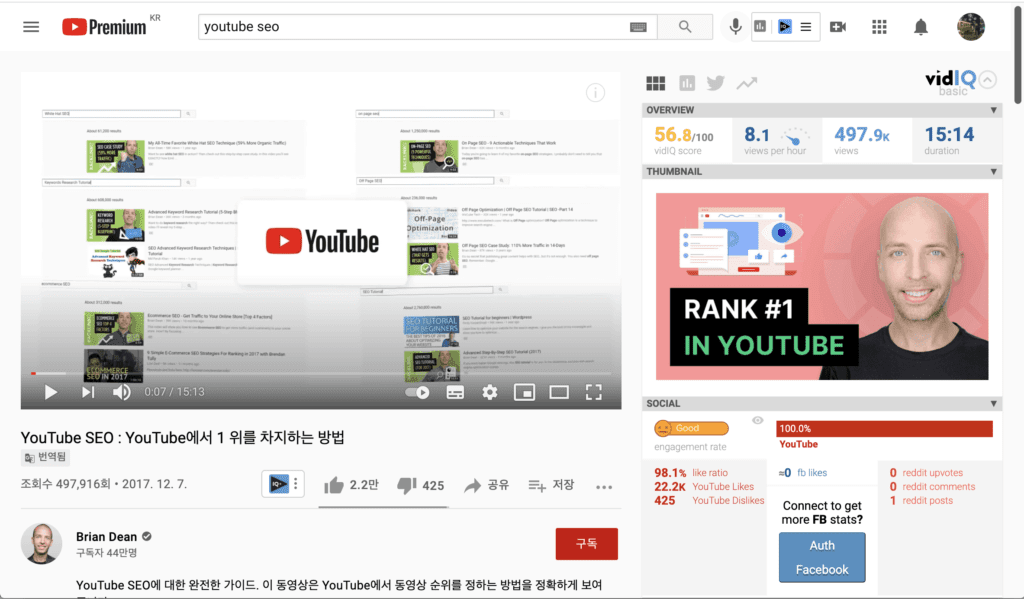The height and width of the screenshot is (599, 1024).
Task: Open the hamburger guide menu
Action: [31, 27]
